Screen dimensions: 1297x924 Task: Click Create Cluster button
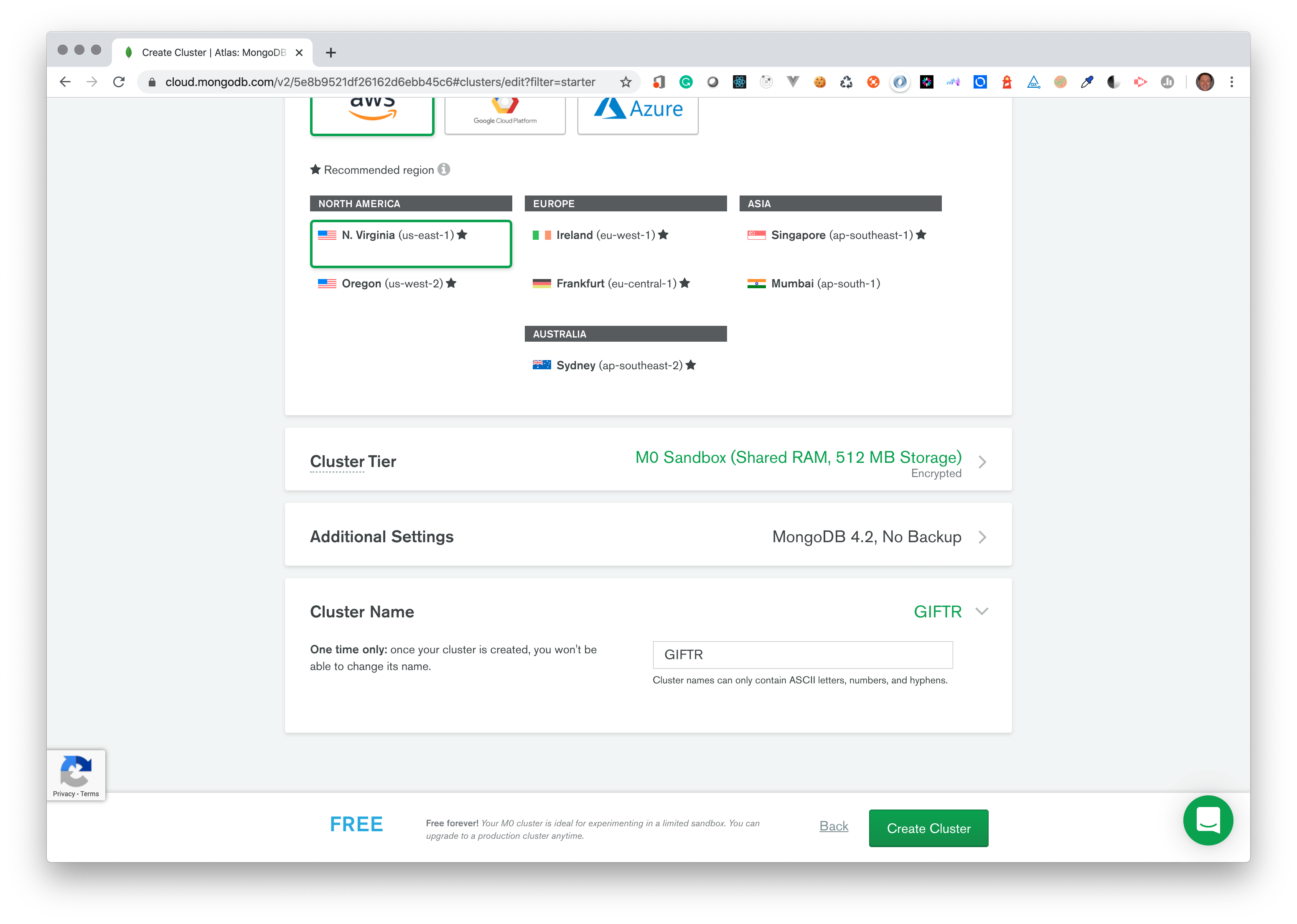tap(929, 827)
